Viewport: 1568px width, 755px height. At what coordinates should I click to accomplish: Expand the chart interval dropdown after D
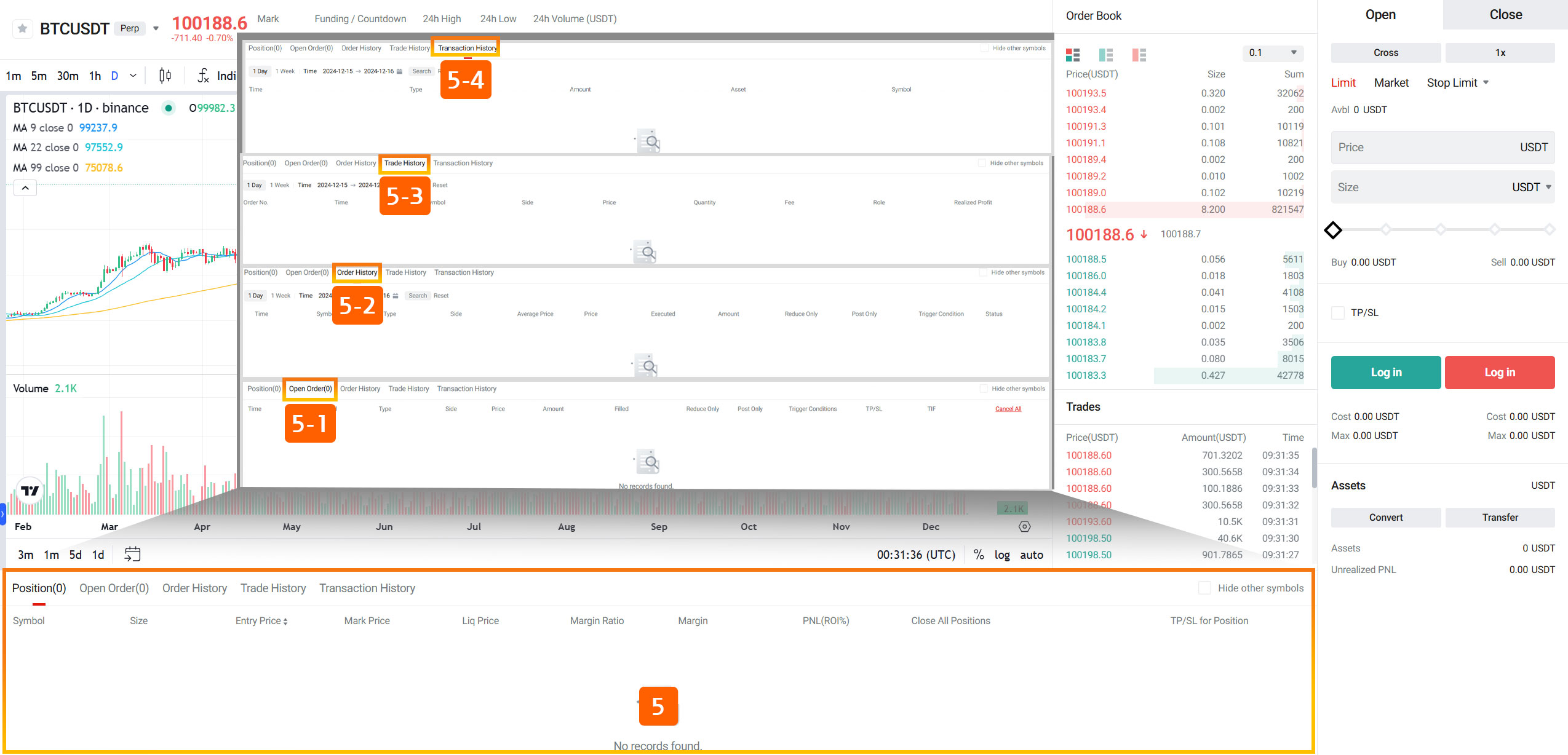[x=133, y=76]
